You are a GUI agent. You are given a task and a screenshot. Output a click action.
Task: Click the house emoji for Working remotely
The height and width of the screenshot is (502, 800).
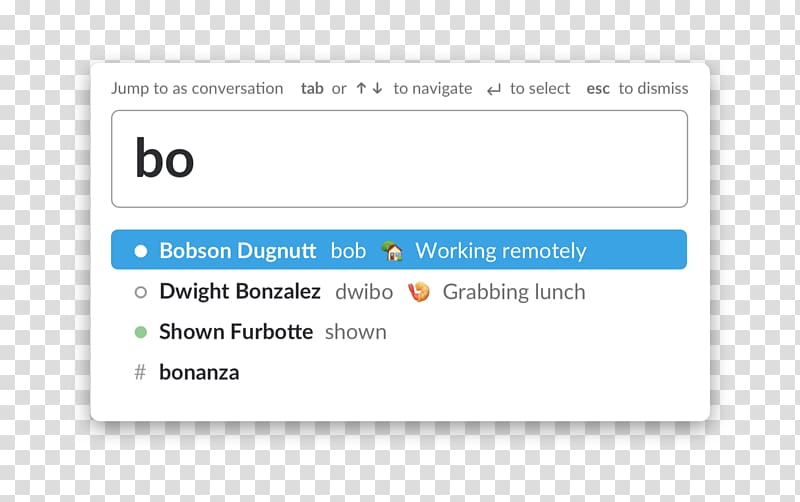tap(392, 250)
